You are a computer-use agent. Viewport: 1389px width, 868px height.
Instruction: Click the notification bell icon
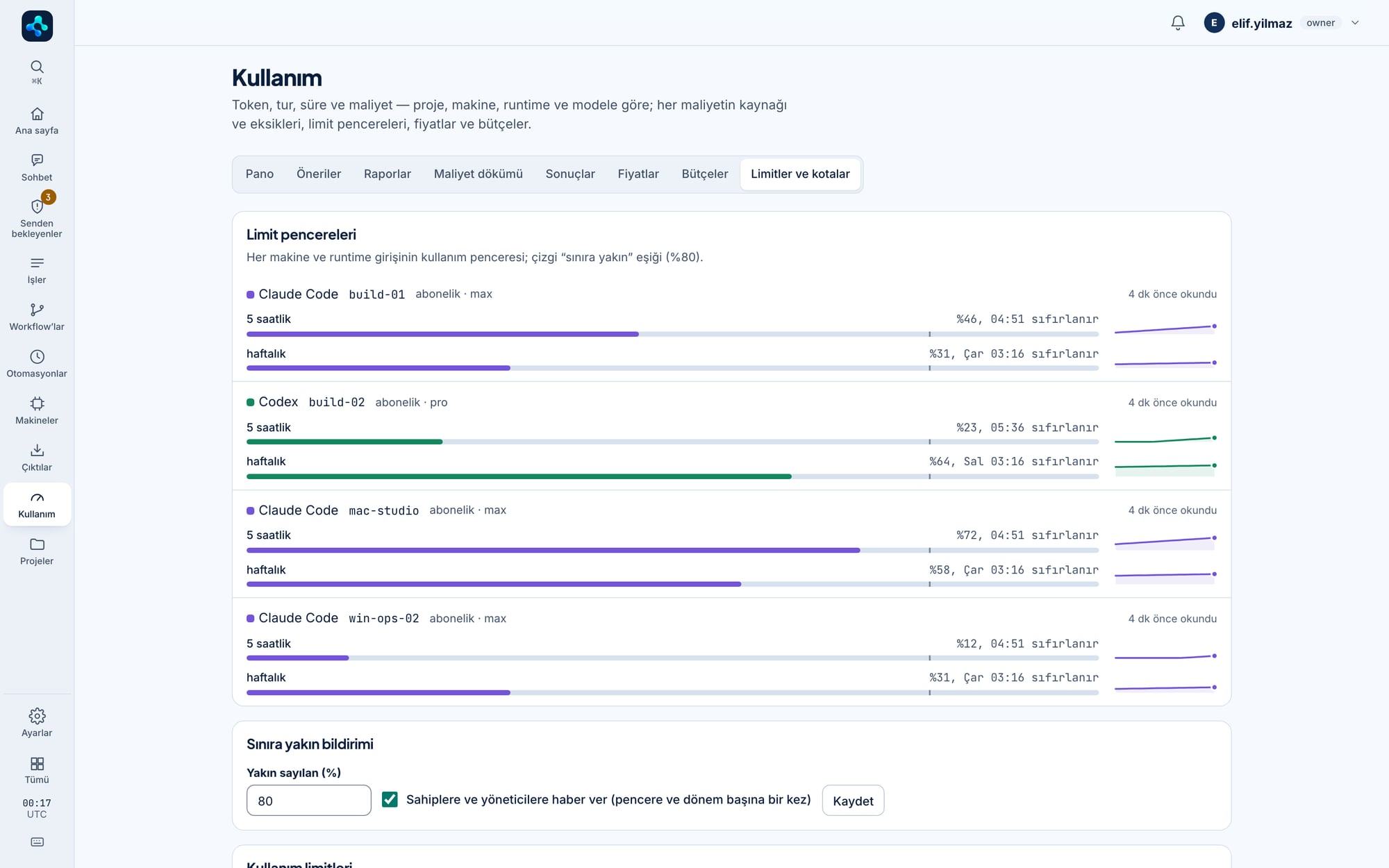(x=1178, y=23)
